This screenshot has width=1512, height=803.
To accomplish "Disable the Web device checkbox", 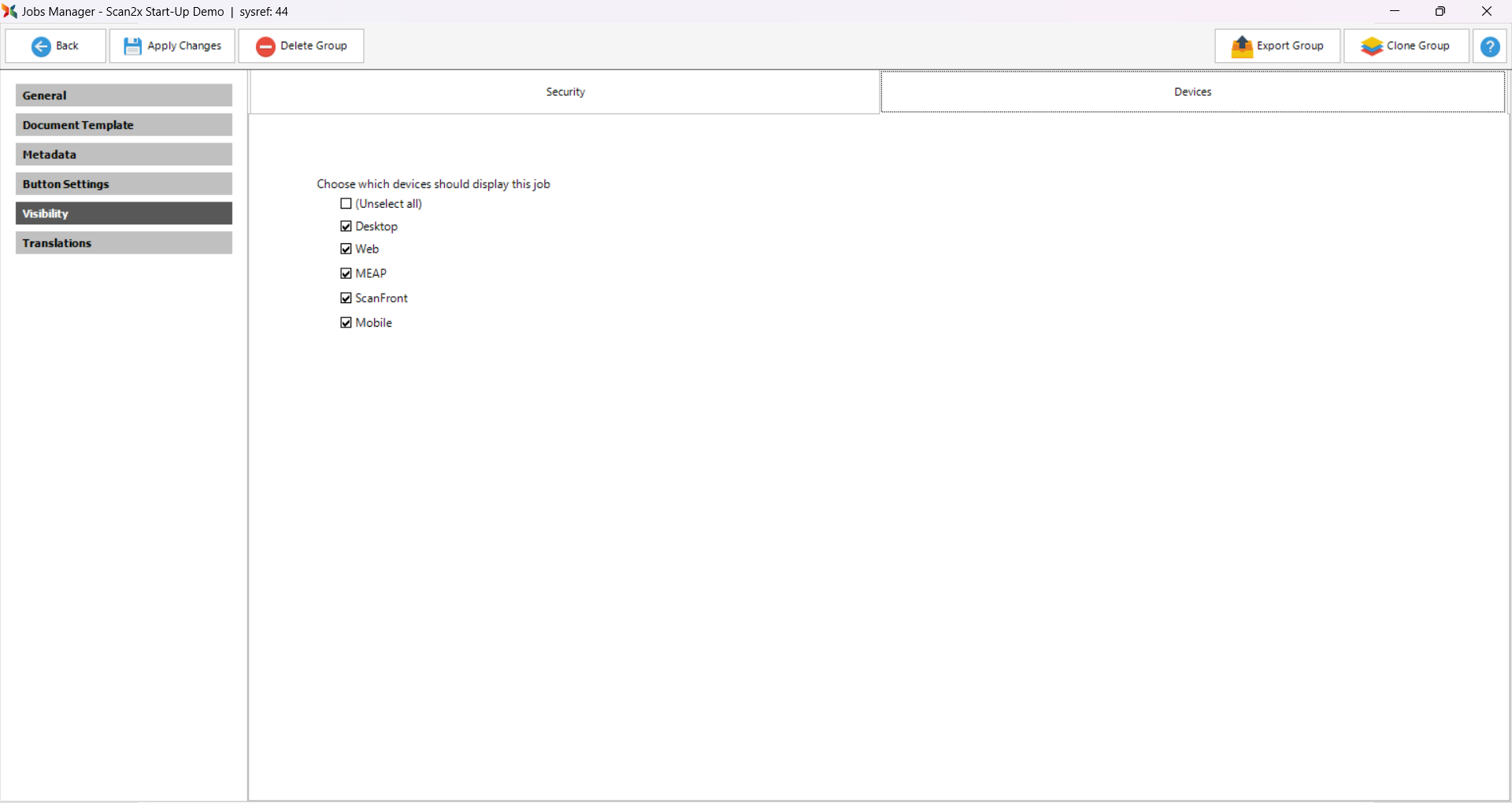I will 346,249.
